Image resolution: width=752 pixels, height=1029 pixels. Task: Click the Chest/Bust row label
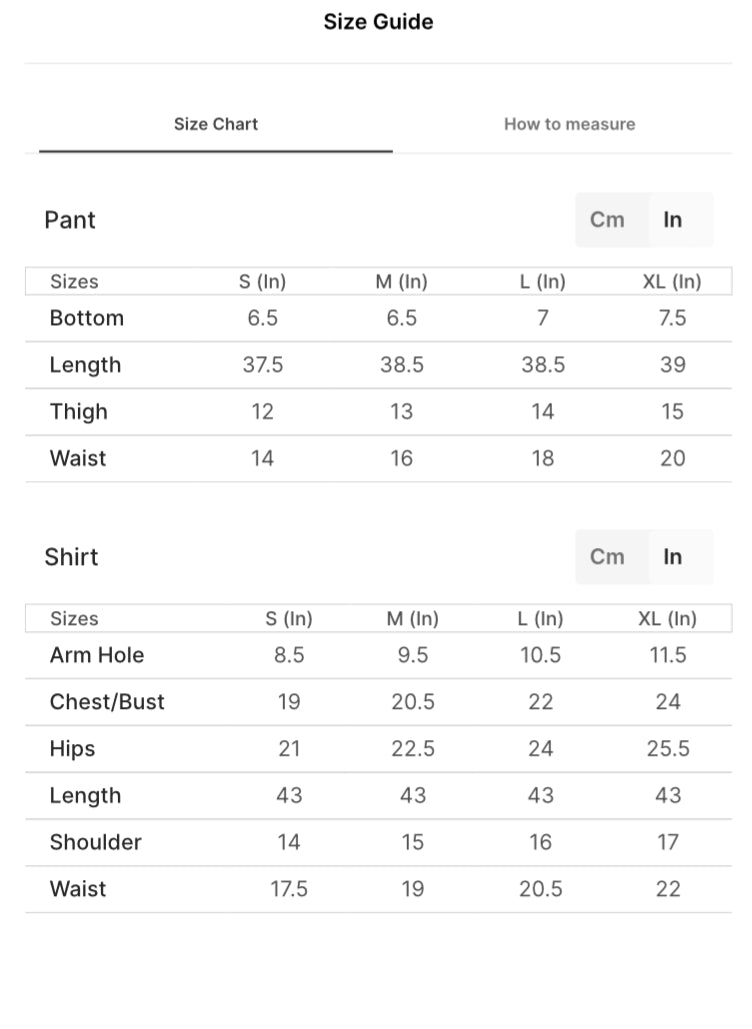107,702
